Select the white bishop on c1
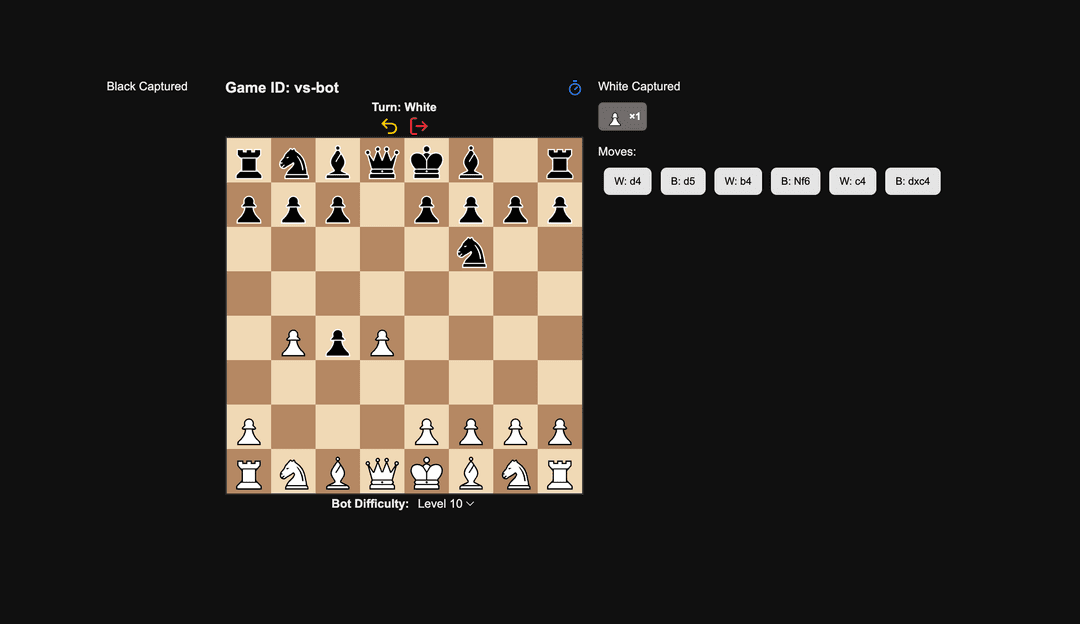The height and width of the screenshot is (624, 1080). (337, 472)
